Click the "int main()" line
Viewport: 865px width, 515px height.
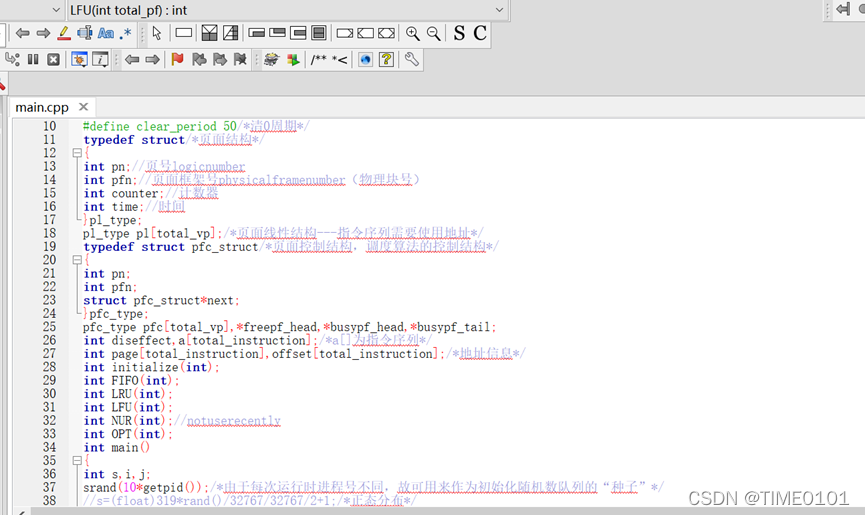116,447
